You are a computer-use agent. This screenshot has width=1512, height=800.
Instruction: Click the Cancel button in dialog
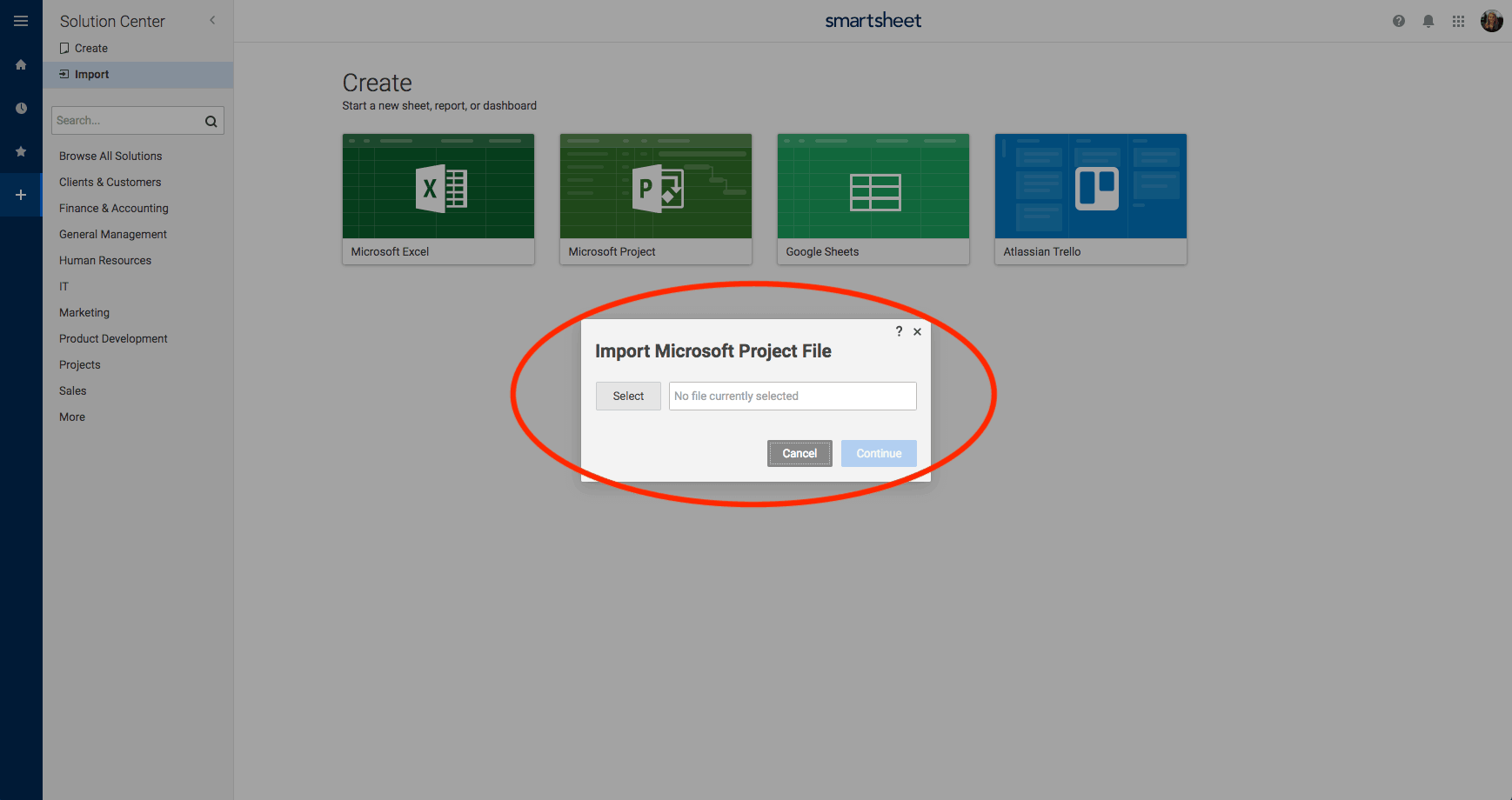(x=799, y=453)
